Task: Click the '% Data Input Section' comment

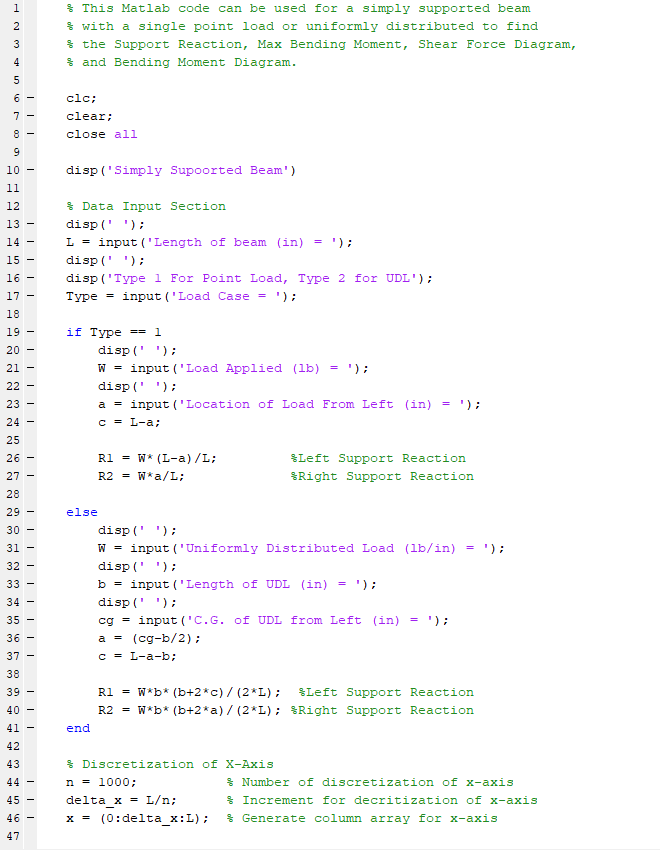Action: tap(146, 207)
